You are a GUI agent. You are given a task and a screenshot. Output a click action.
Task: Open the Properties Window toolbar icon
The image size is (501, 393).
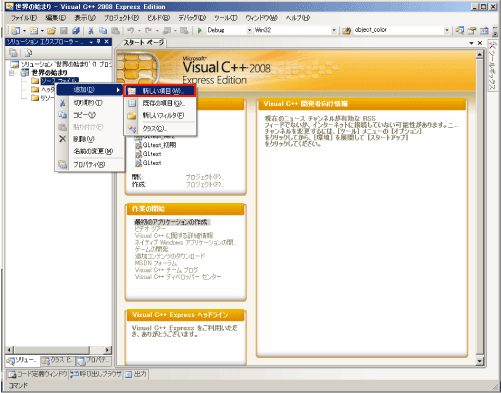pos(472,30)
